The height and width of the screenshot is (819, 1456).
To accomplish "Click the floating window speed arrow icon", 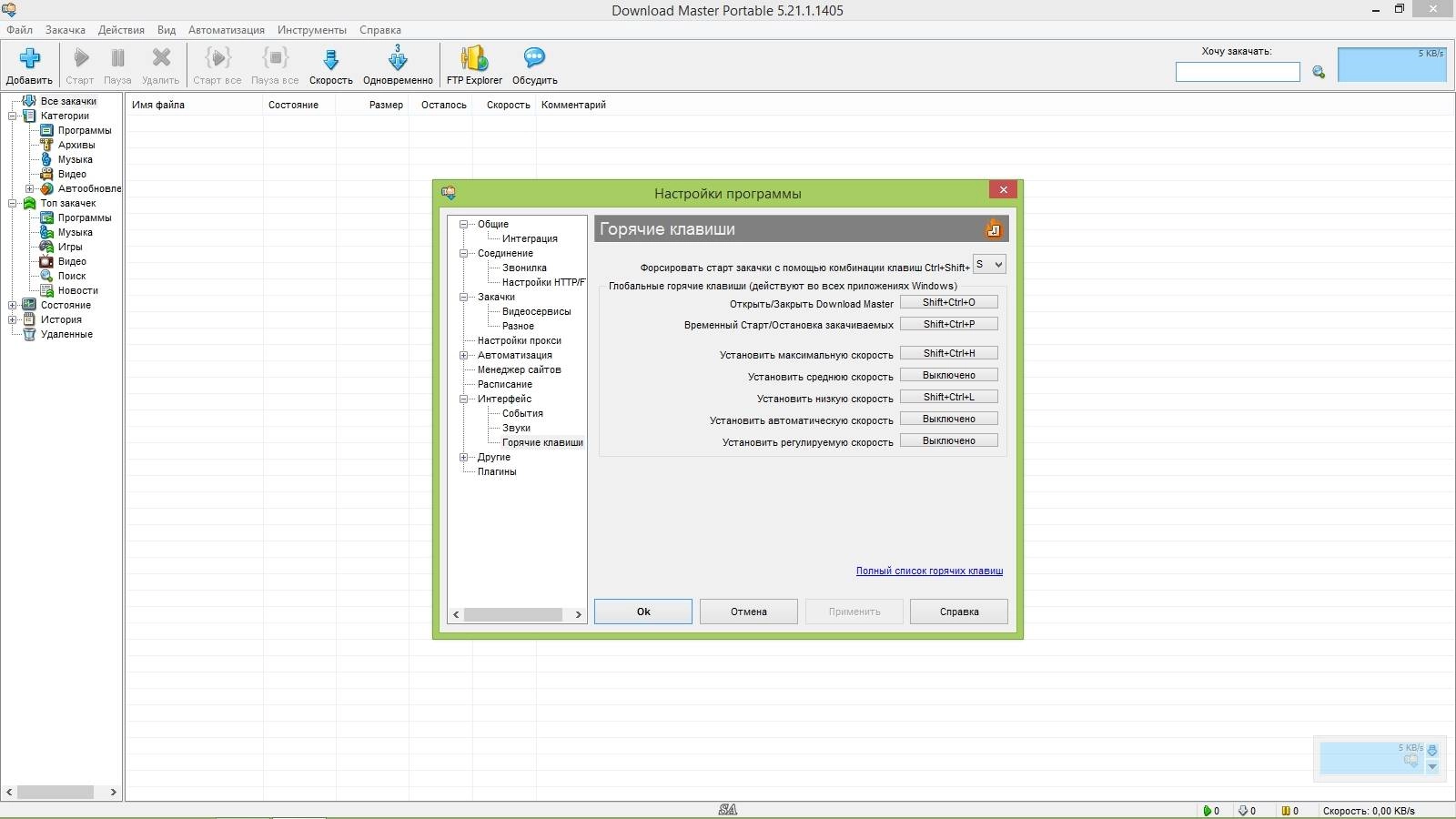I will [1432, 751].
